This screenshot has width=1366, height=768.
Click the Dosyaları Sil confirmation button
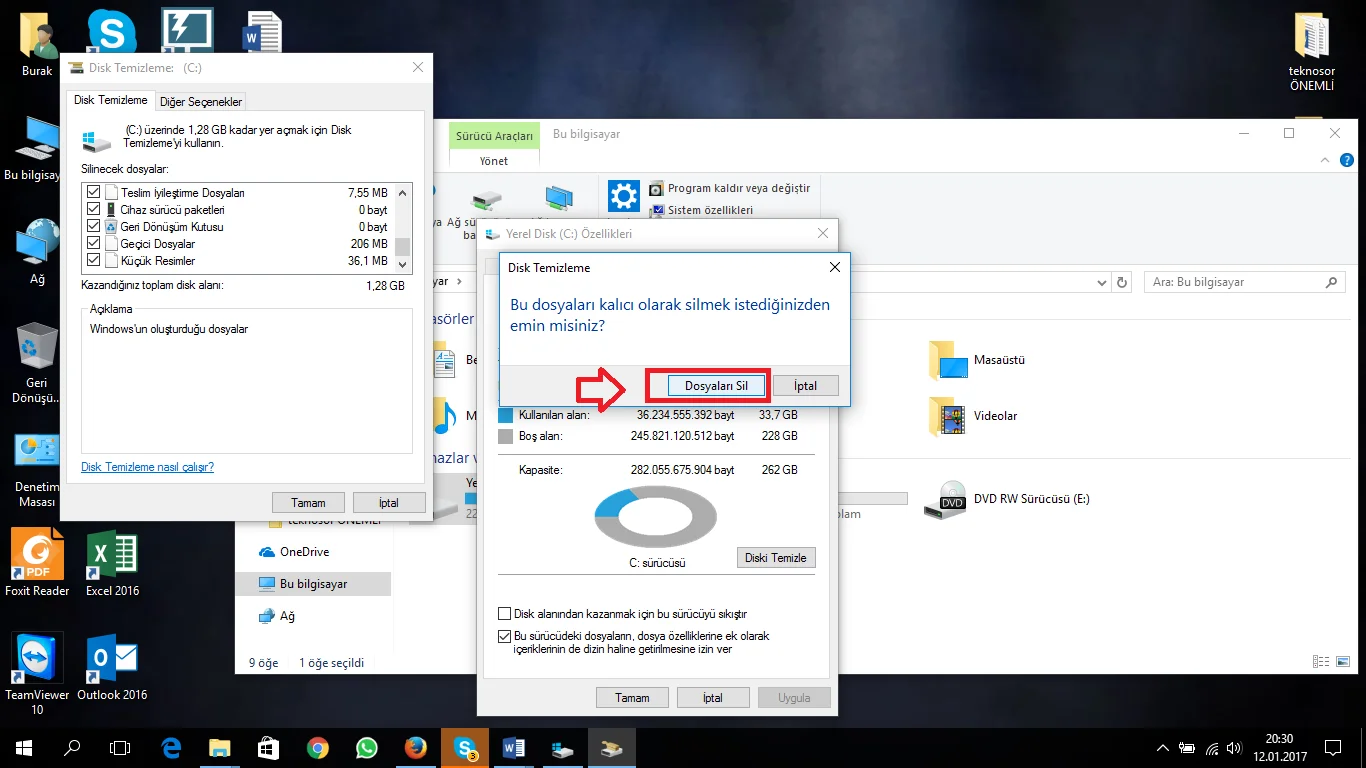coord(716,386)
